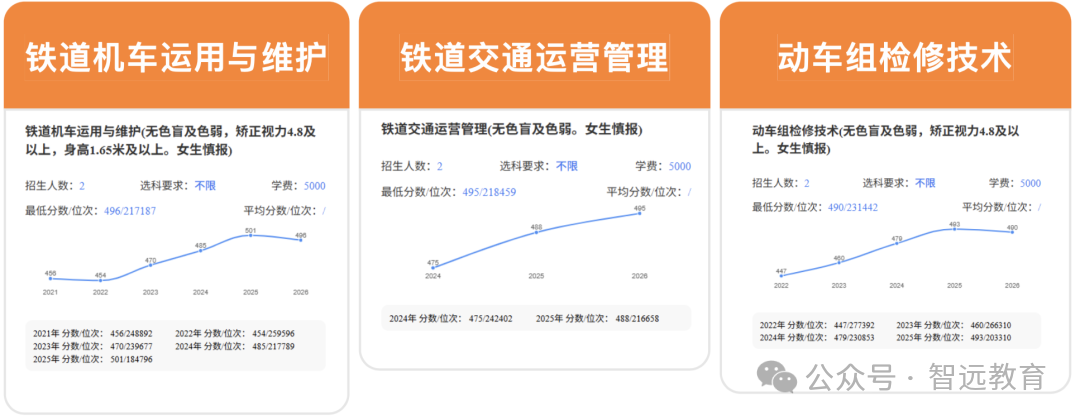
Task: Click the 2026 axis label on 铁道交通运营管理 chart
Action: [639, 276]
